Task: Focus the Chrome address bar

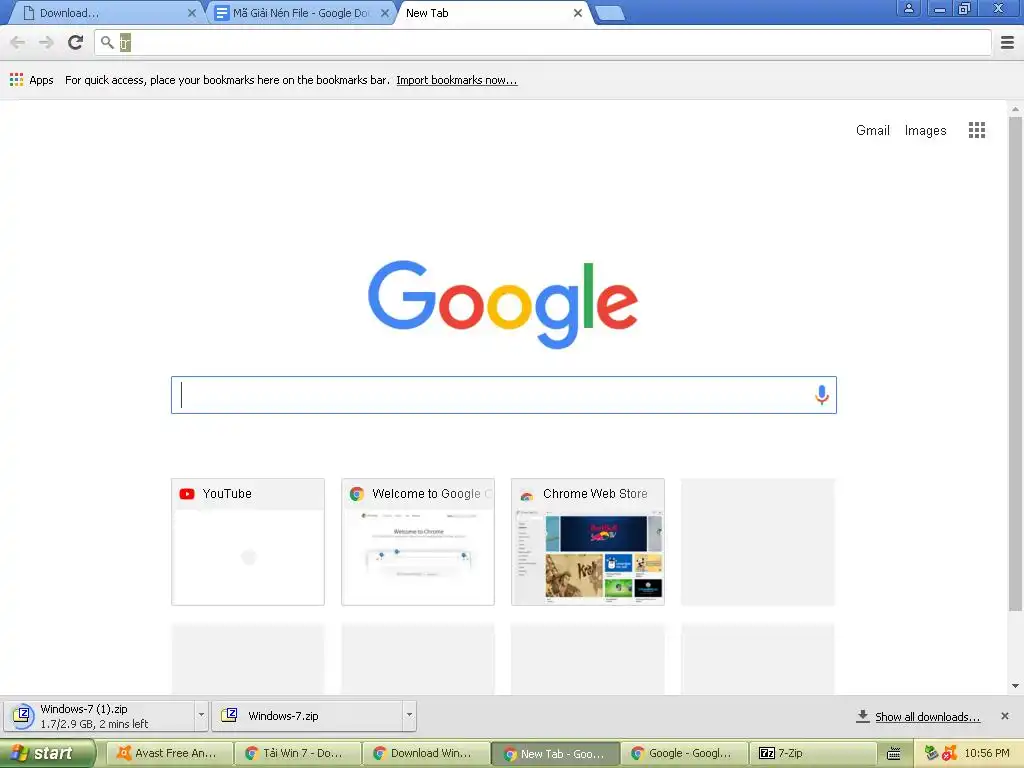Action: [x=543, y=42]
